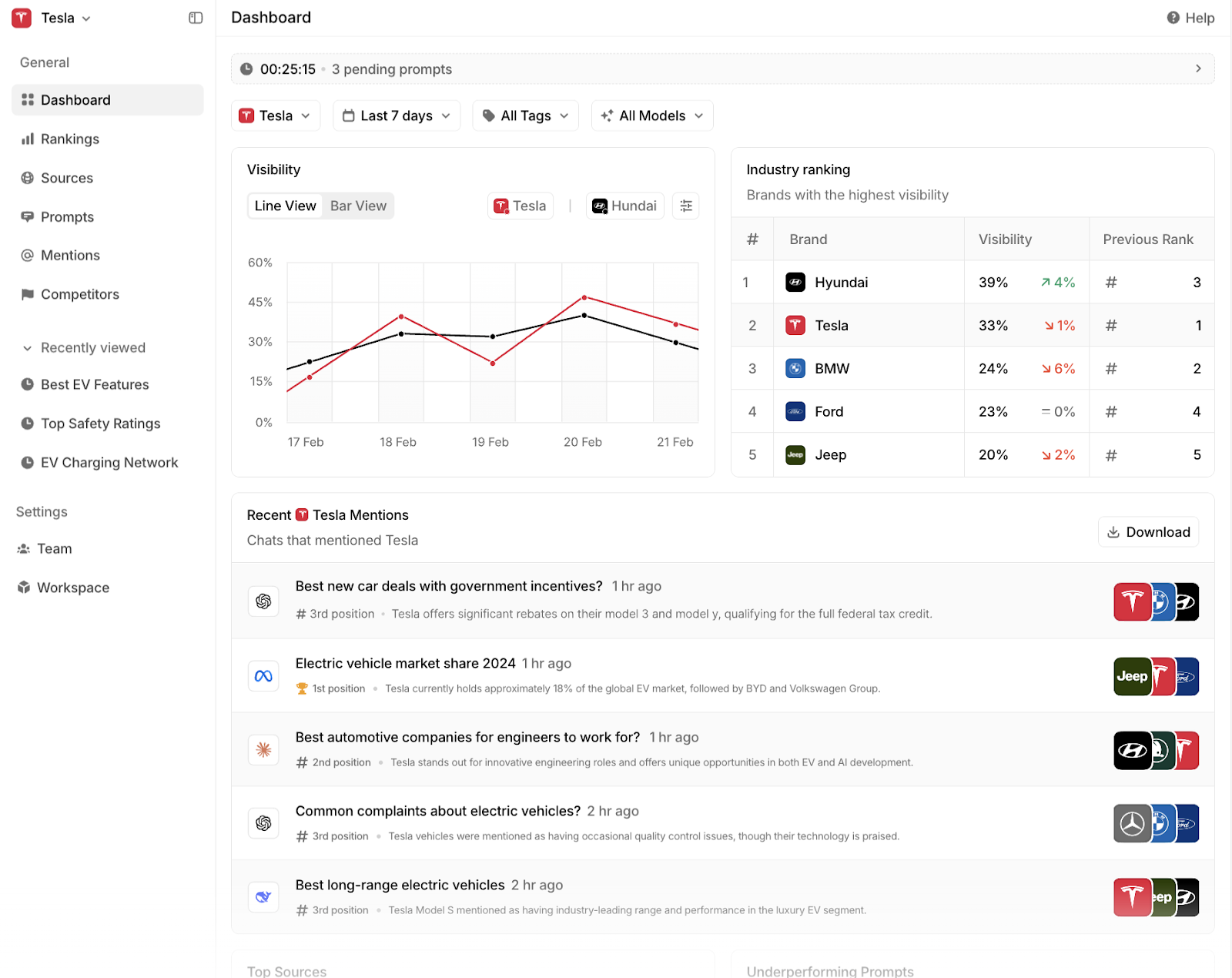Click the ChatGPT icon beside car deals prompt

(x=263, y=601)
